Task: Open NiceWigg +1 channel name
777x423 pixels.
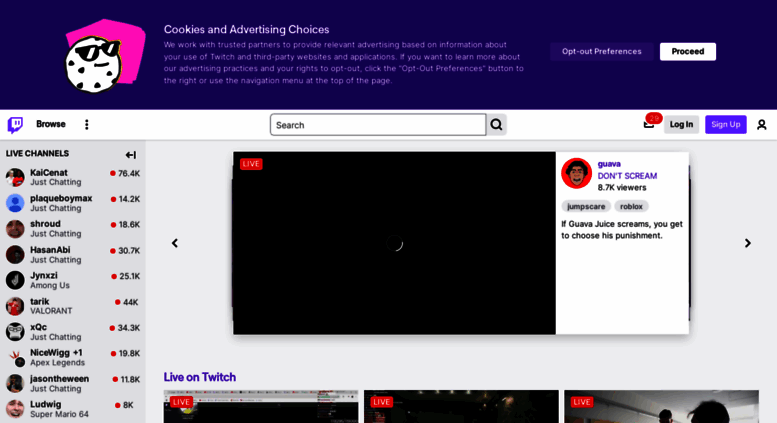Action: (x=56, y=353)
